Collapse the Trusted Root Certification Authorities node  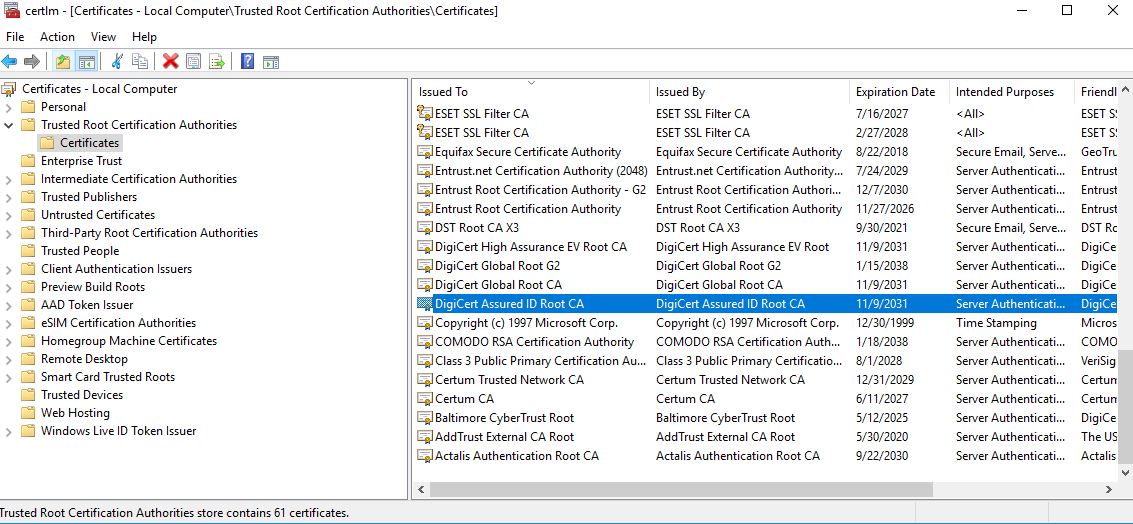[9, 125]
